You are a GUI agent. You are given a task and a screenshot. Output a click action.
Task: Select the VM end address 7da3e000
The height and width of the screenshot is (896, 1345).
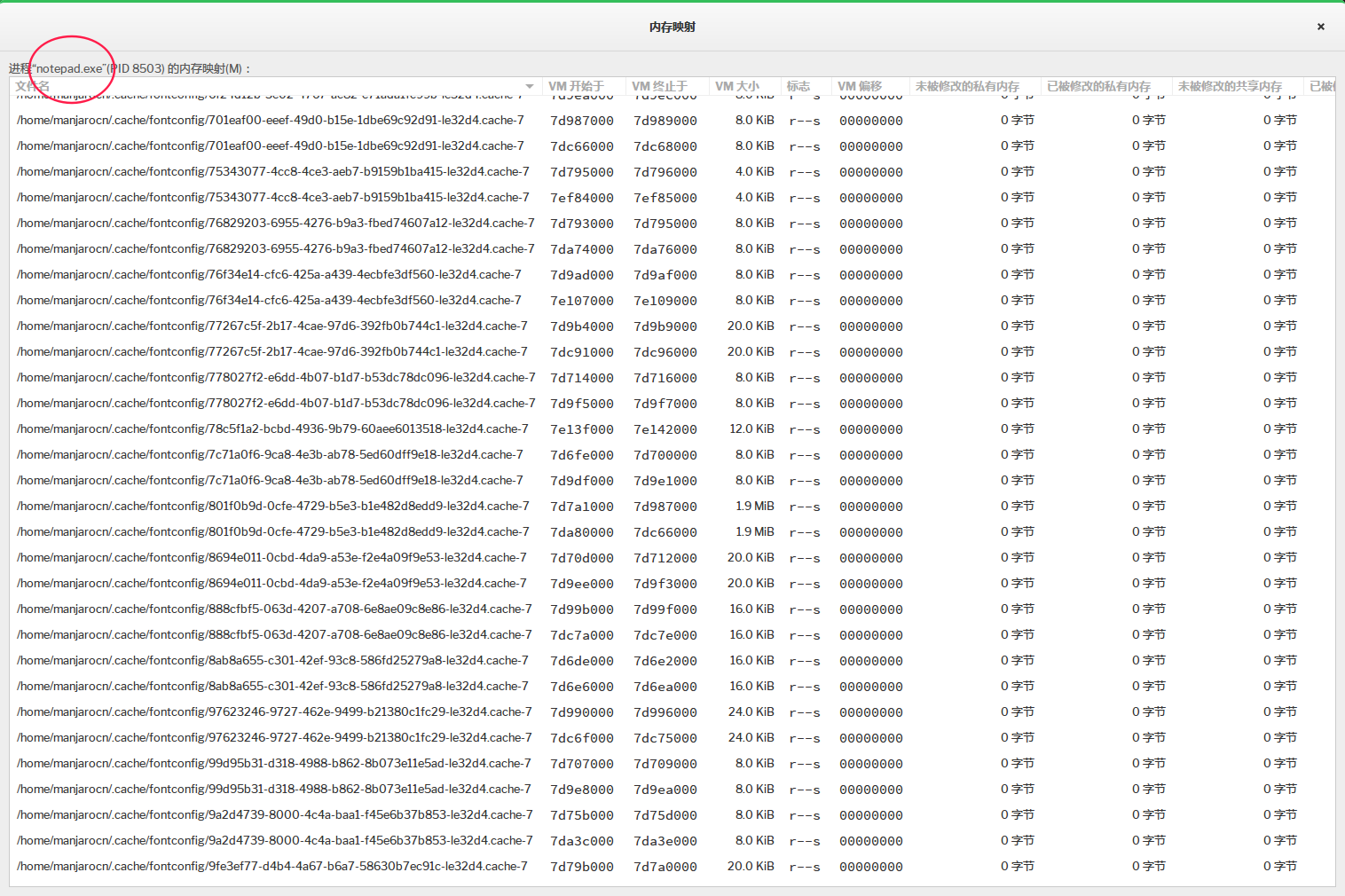665,841
